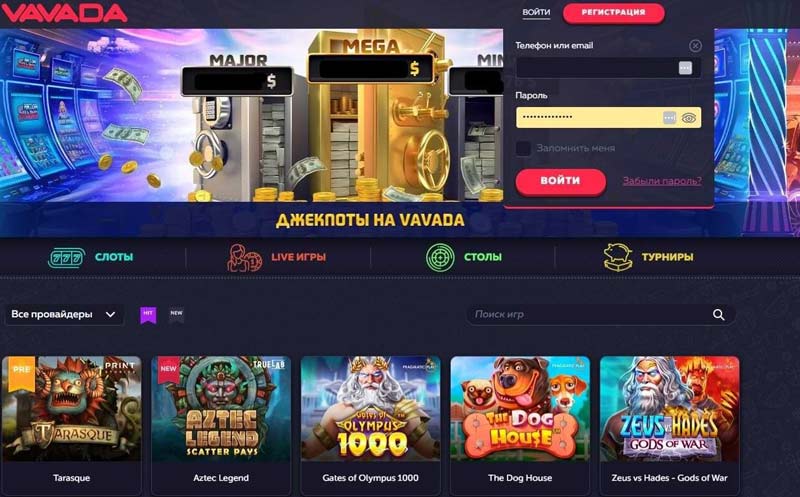Open the Турниры piggy bank icon
Viewport: 800px width, 497px height.
coord(618,257)
